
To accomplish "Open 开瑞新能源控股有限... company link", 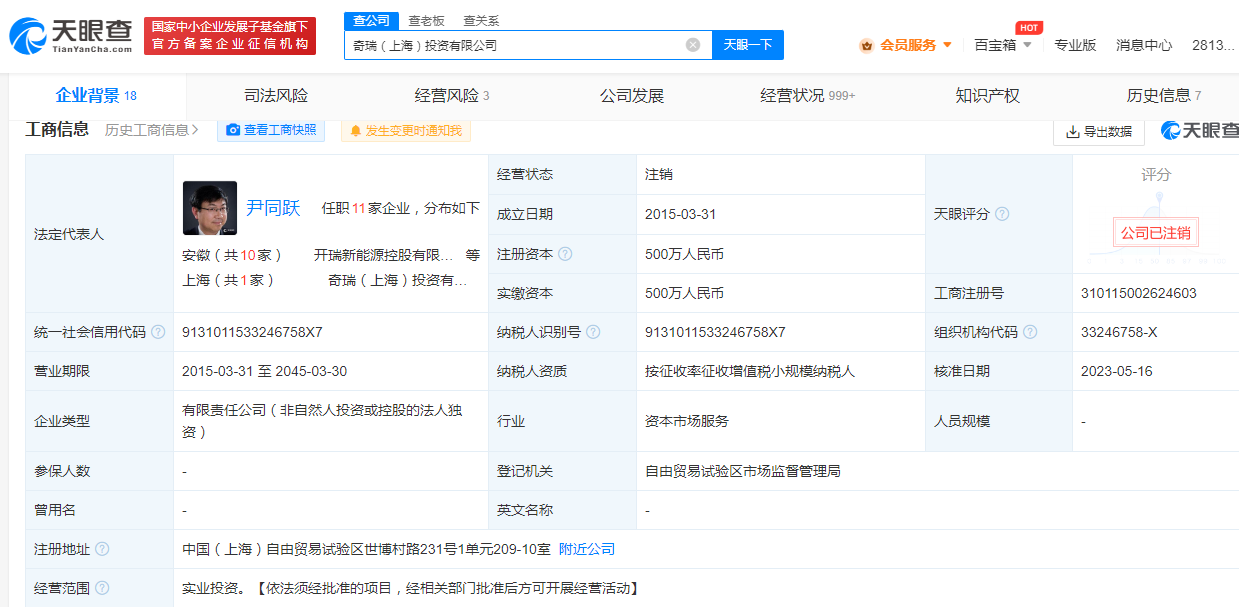I will 383,255.
